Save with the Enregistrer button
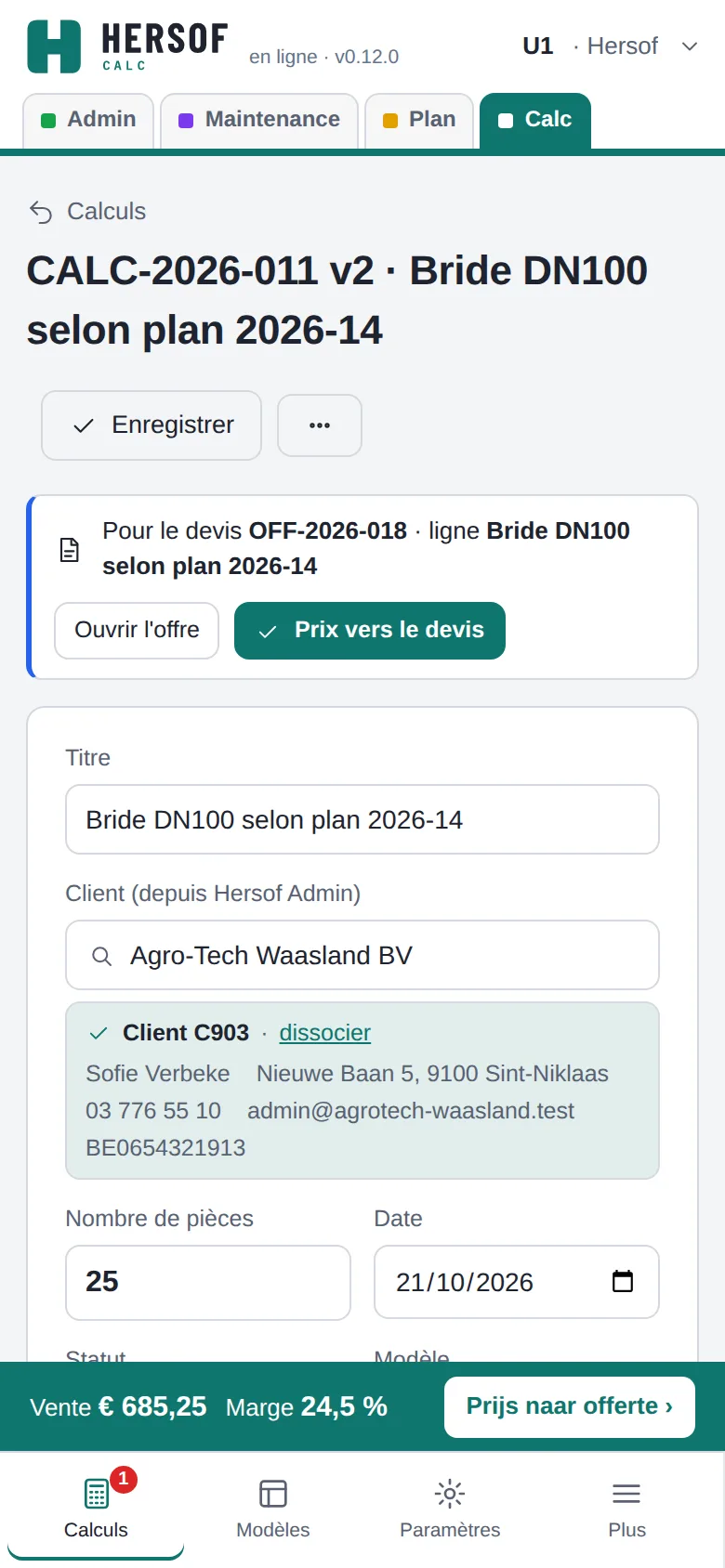This screenshot has height=1568, width=725. [152, 425]
